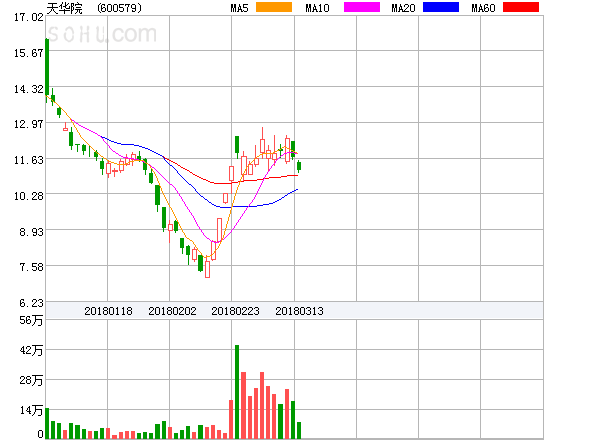The height and width of the screenshot is (440, 600).
Task: Click the last green volume bar on the right
Action: coord(299,430)
